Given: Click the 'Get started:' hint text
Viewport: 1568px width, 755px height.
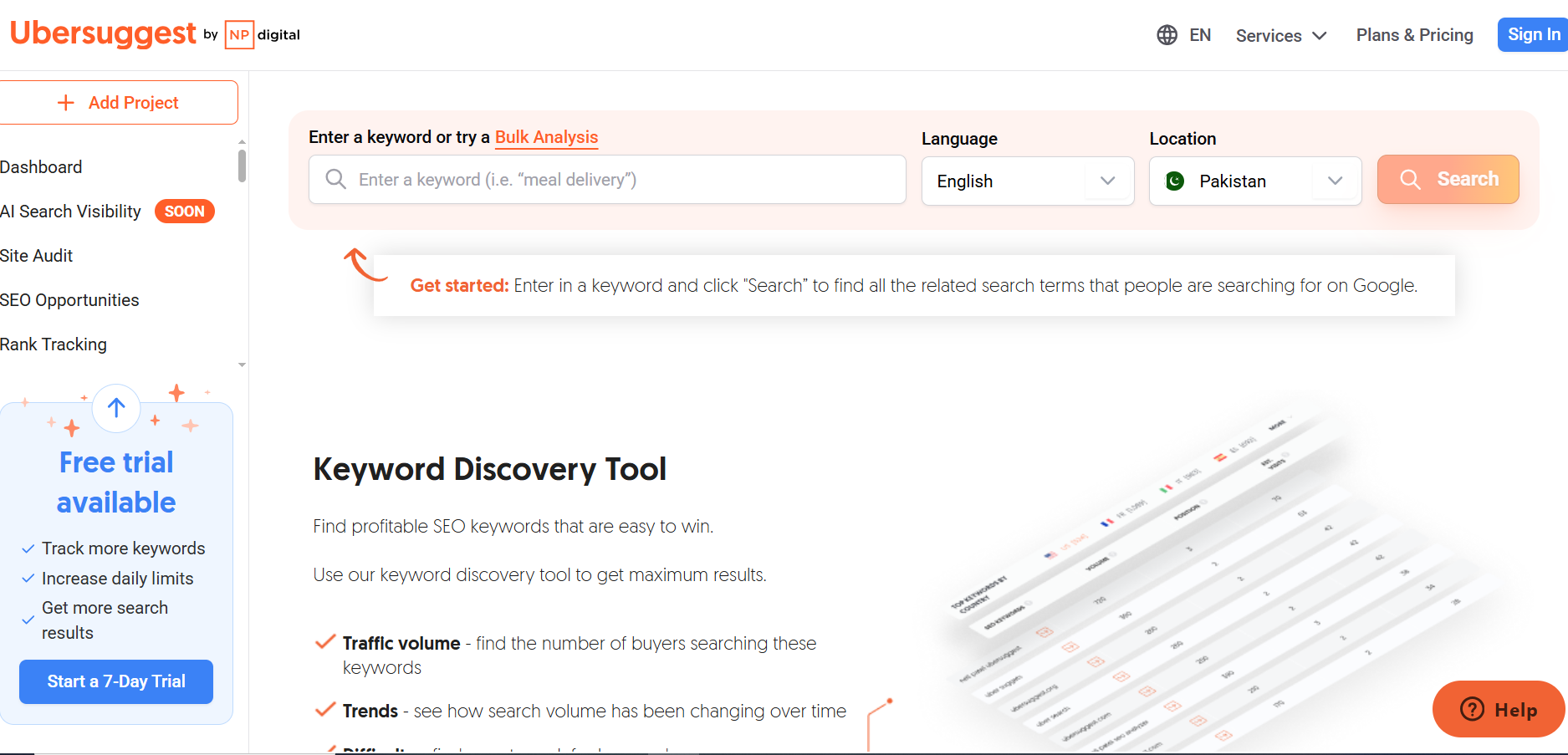Looking at the screenshot, I should pyautogui.click(x=459, y=285).
